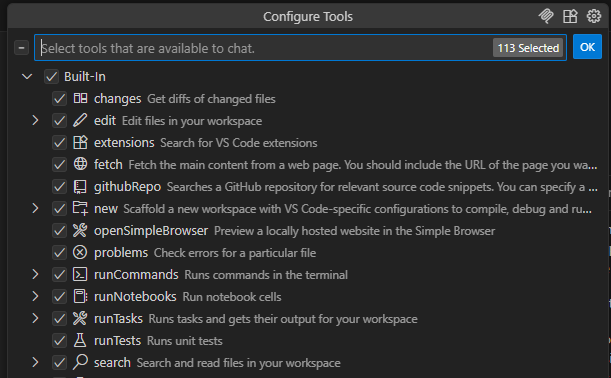Click the pencil icon for edit tool
The height and width of the screenshot is (378, 611).
click(x=80, y=120)
